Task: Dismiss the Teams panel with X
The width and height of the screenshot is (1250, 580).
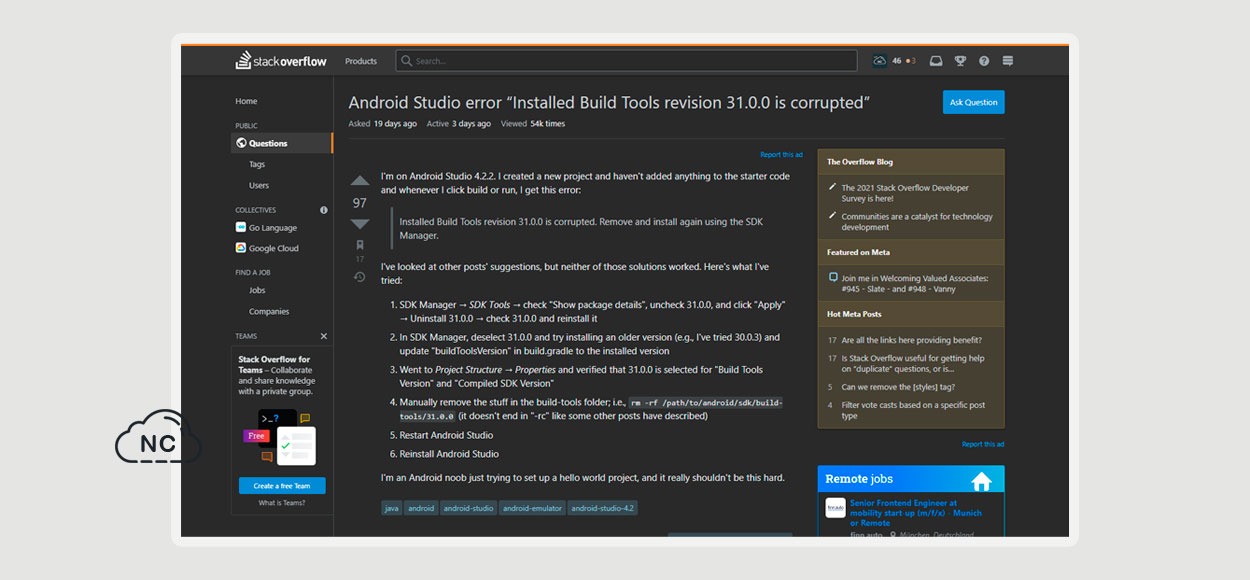Action: click(x=324, y=336)
